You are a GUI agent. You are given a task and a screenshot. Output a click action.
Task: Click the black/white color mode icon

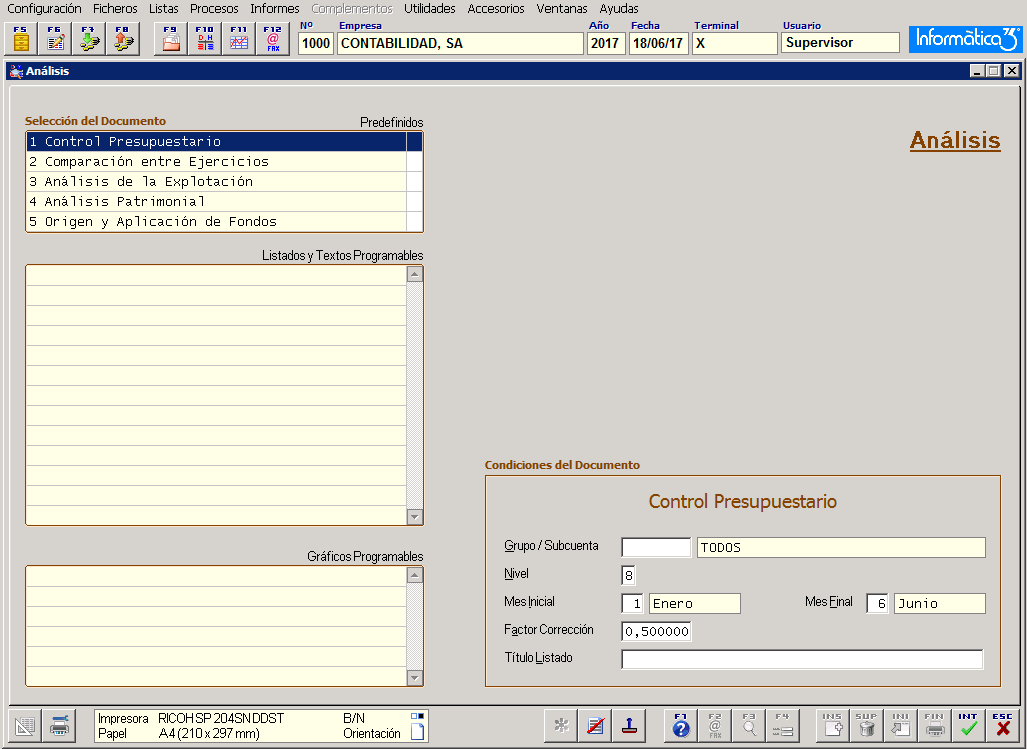pos(417,716)
